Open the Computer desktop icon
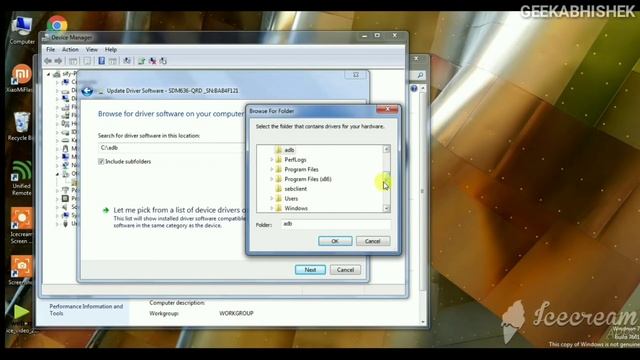The image size is (640, 360). pos(22,30)
